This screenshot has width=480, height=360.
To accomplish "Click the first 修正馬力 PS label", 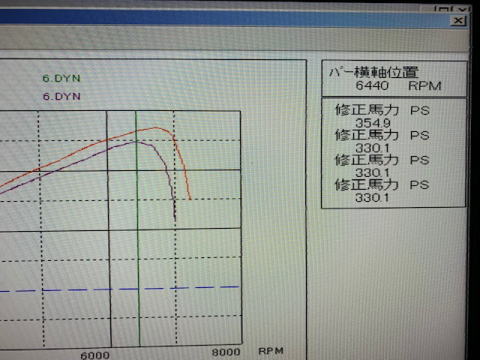I will click(382, 110).
